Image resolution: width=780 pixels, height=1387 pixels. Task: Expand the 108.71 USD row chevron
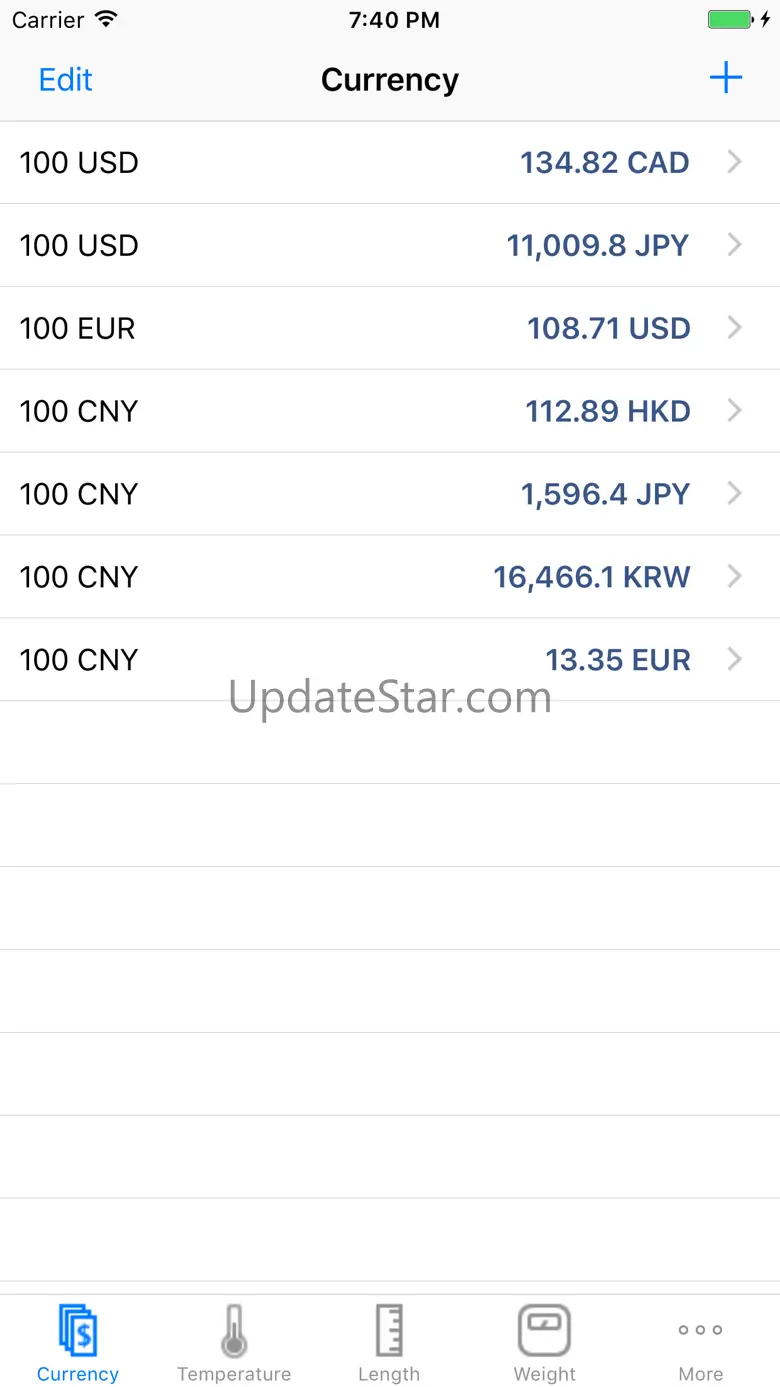(735, 328)
